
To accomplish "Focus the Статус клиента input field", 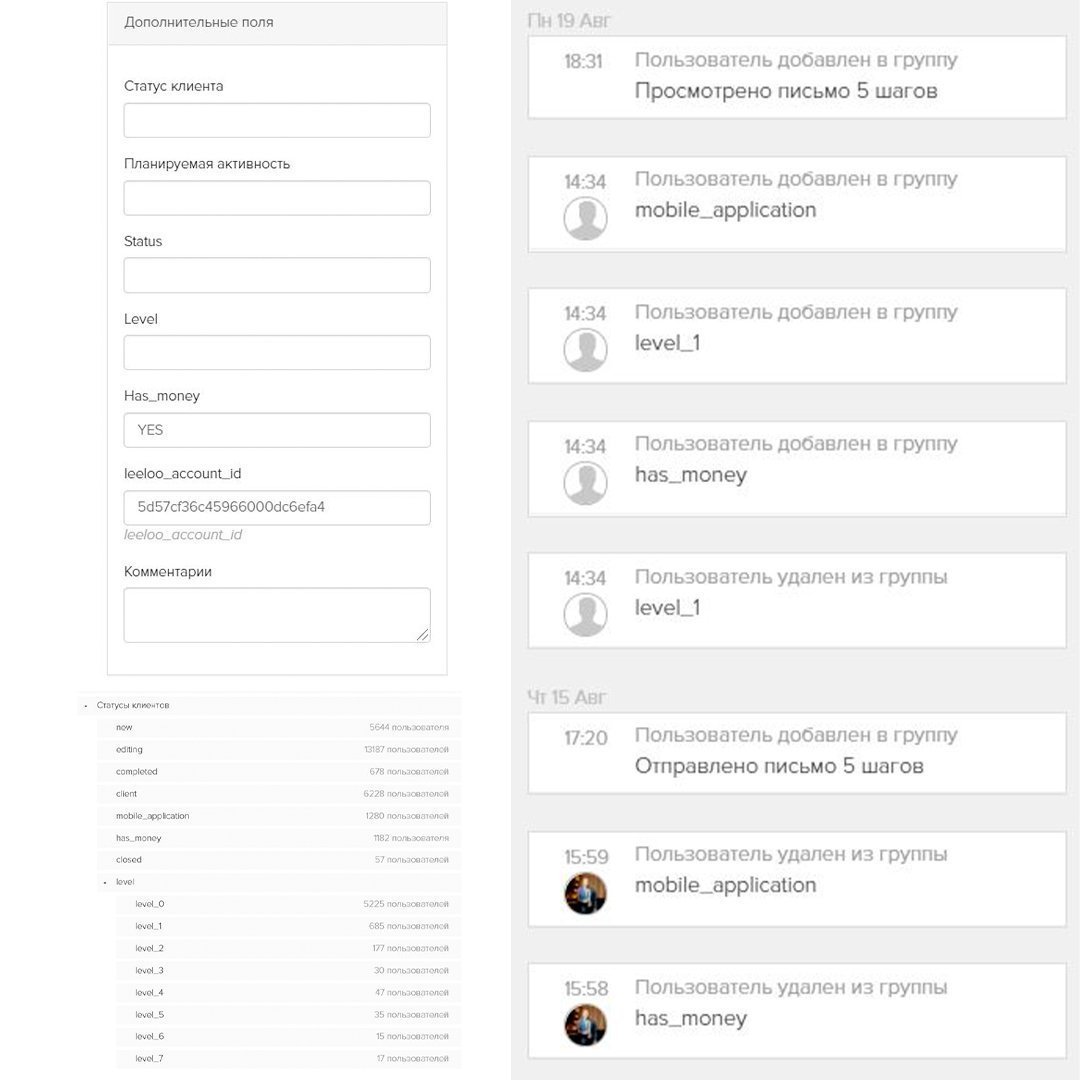I will (277, 120).
